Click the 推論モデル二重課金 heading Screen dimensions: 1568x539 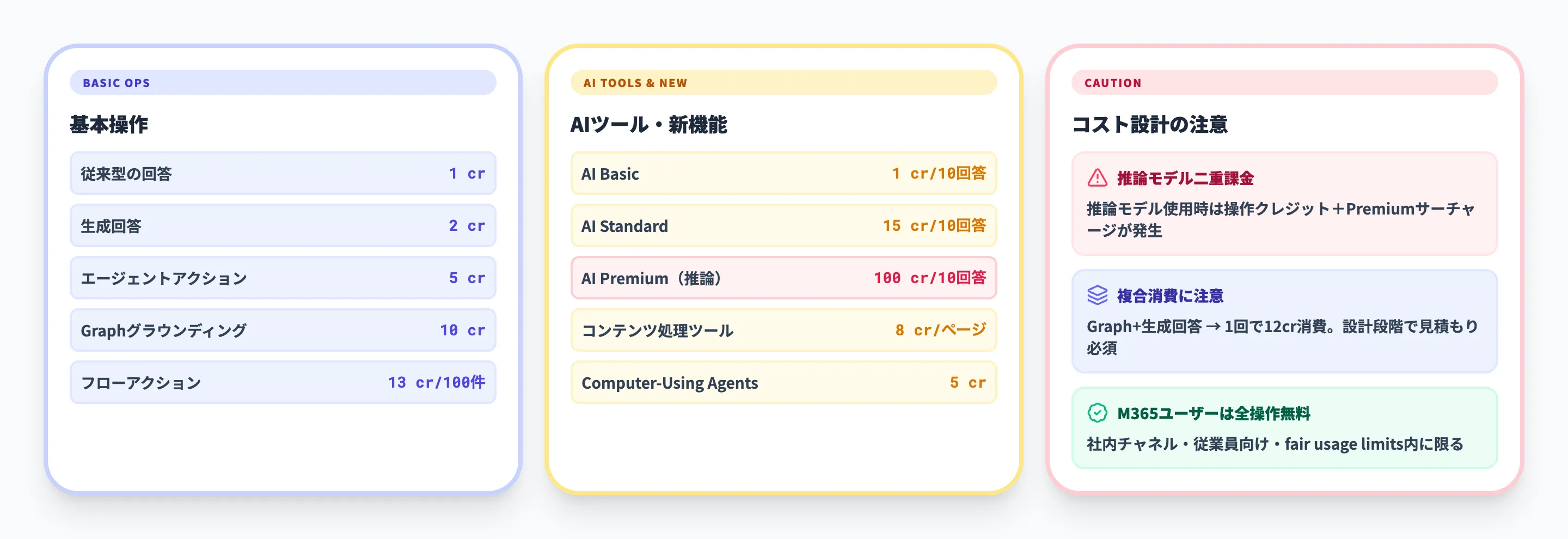click(x=1185, y=178)
